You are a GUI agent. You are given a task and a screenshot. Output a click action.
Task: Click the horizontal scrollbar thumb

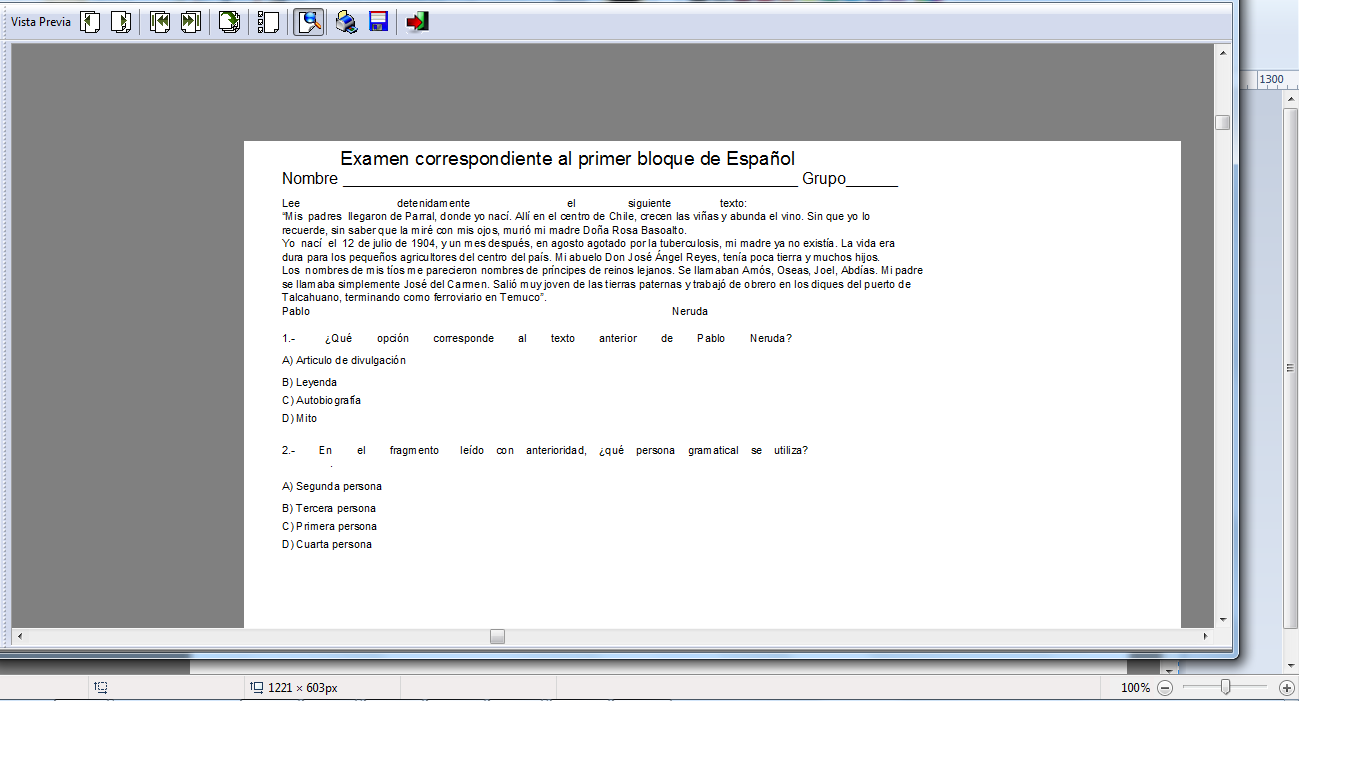pos(497,636)
